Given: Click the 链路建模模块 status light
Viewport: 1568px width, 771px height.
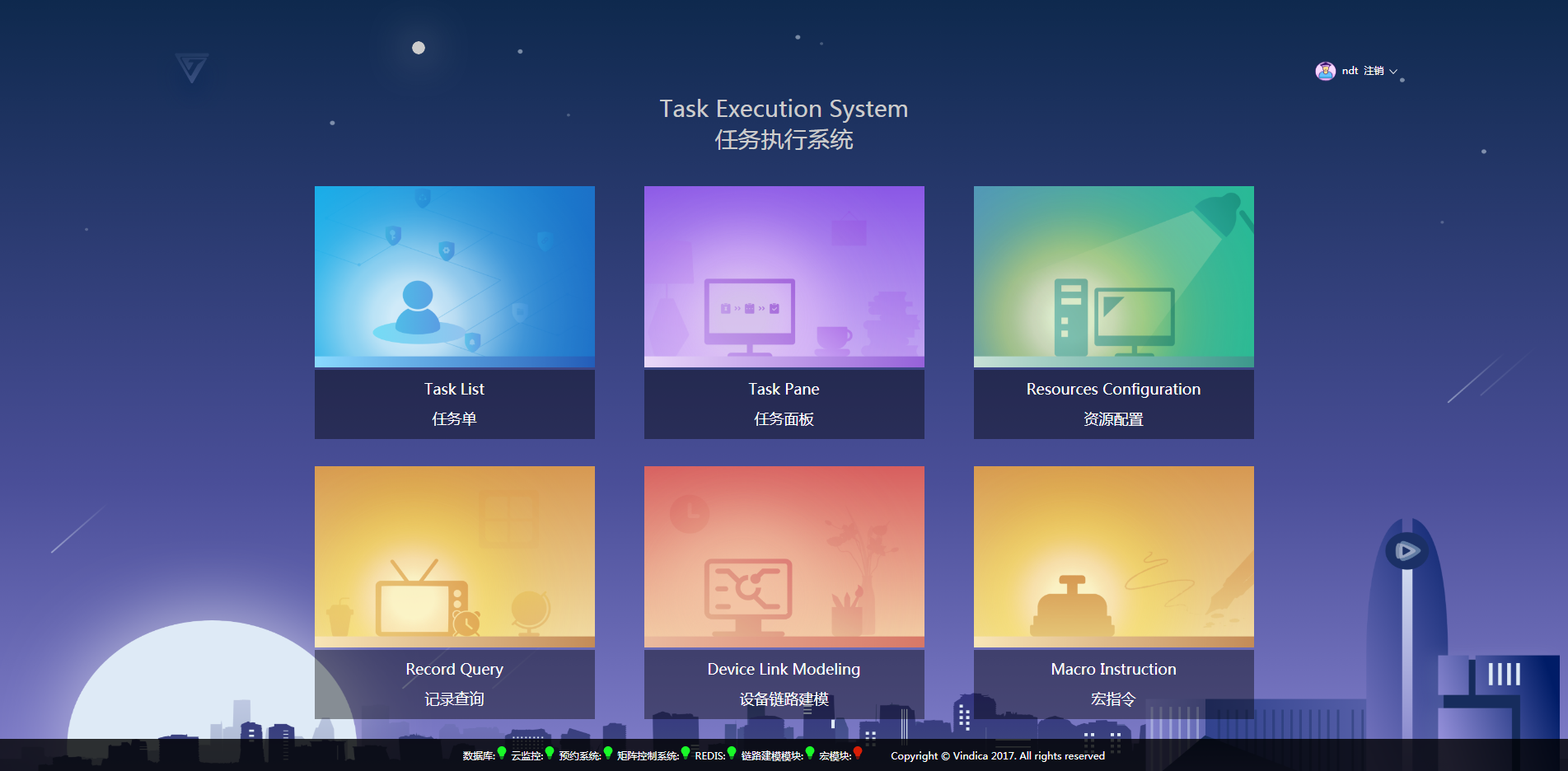Looking at the screenshot, I should [x=810, y=753].
